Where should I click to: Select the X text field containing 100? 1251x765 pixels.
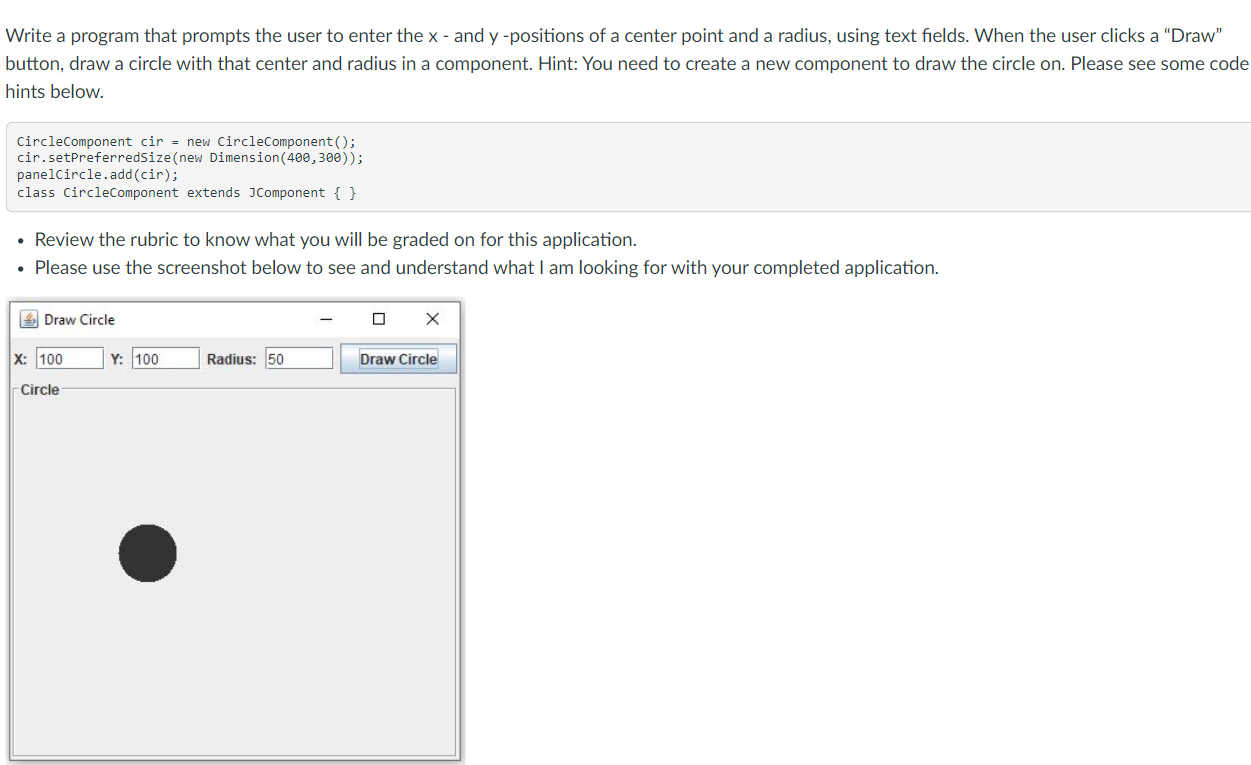coord(69,357)
